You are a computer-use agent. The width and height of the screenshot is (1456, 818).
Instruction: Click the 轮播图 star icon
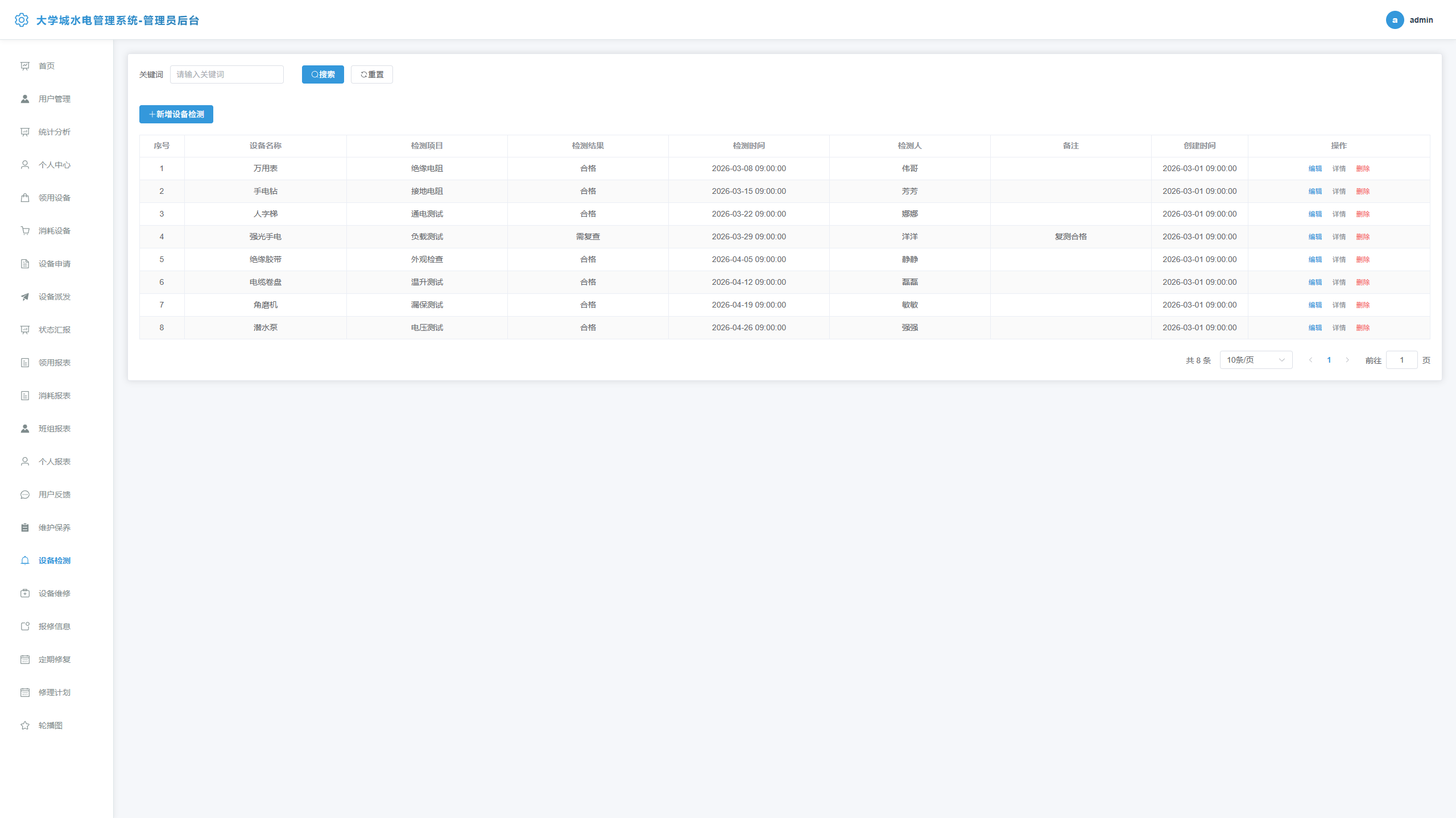tap(25, 725)
